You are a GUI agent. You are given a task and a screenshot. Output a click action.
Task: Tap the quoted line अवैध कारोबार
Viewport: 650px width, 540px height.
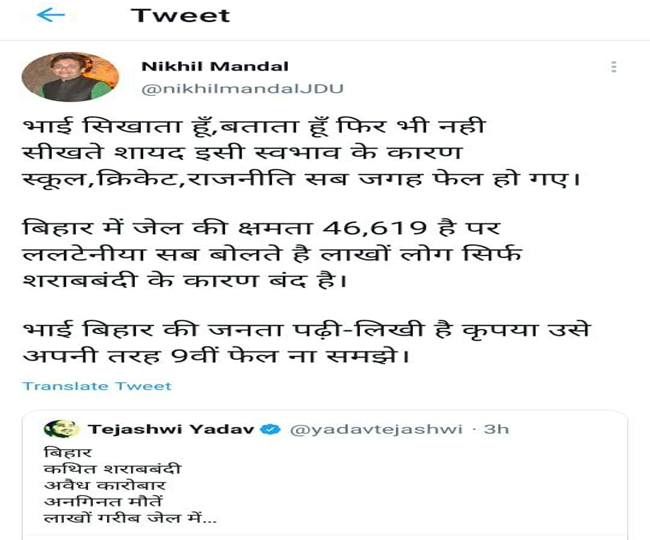[x=105, y=485]
